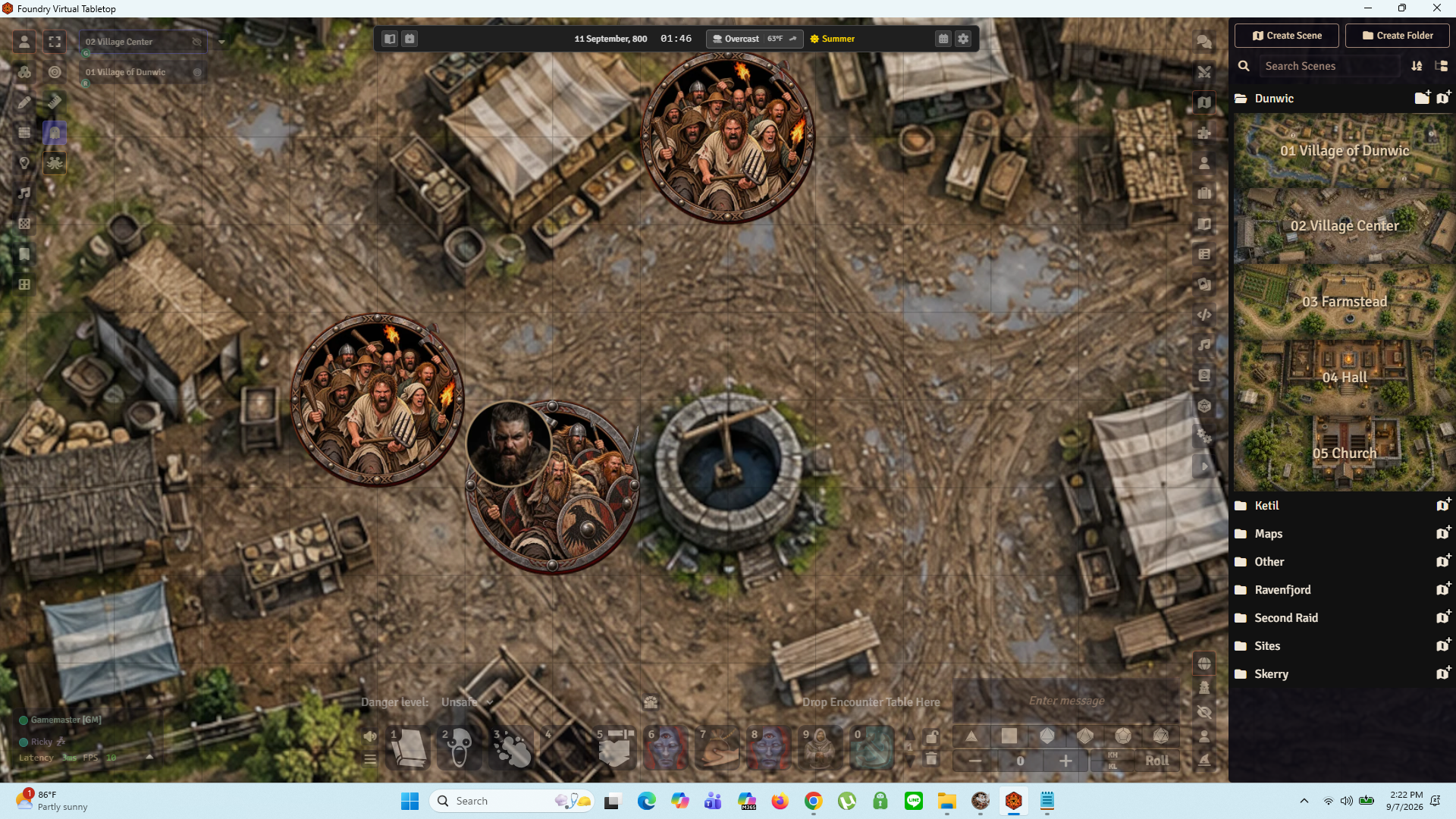Focus the Enter message chat field

[1066, 701]
